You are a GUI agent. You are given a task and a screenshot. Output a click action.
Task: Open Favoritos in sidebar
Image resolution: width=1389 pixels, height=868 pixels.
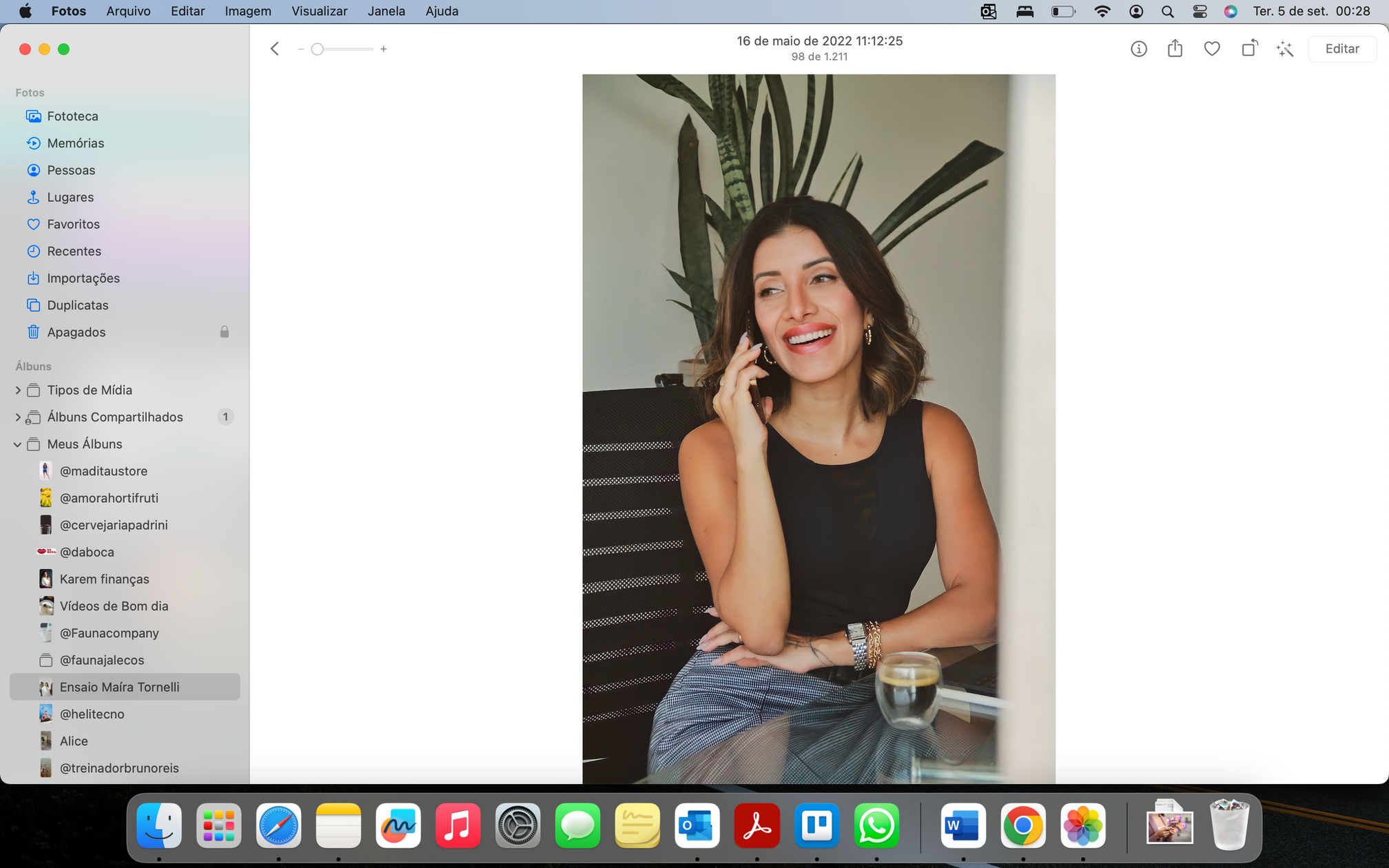pyautogui.click(x=125, y=224)
